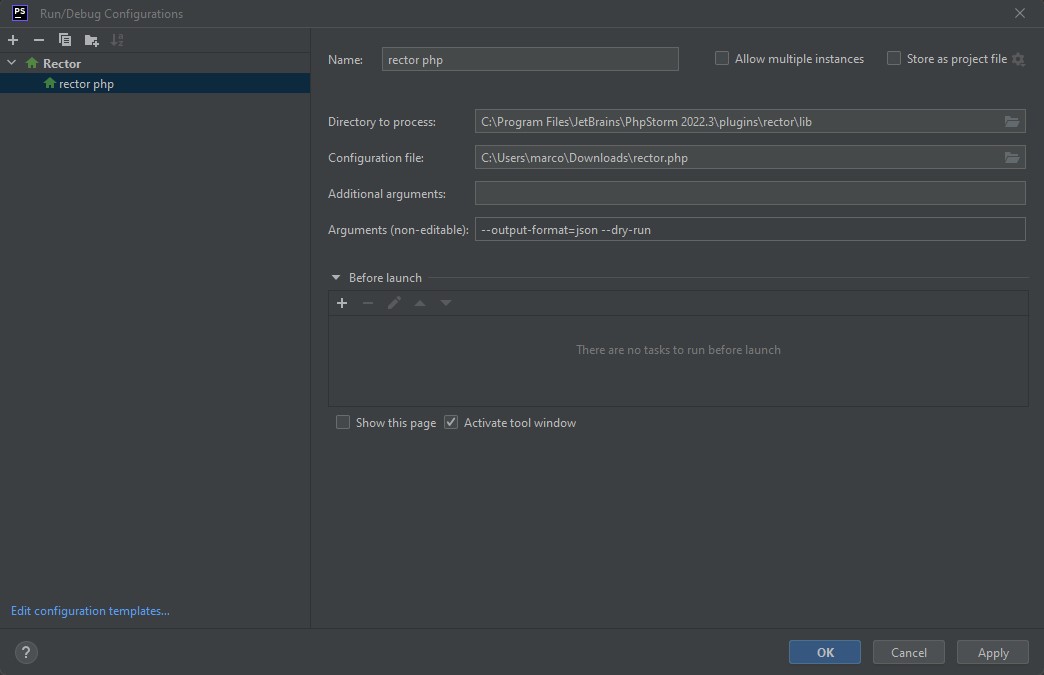Sort configurations alphabetically

117,40
